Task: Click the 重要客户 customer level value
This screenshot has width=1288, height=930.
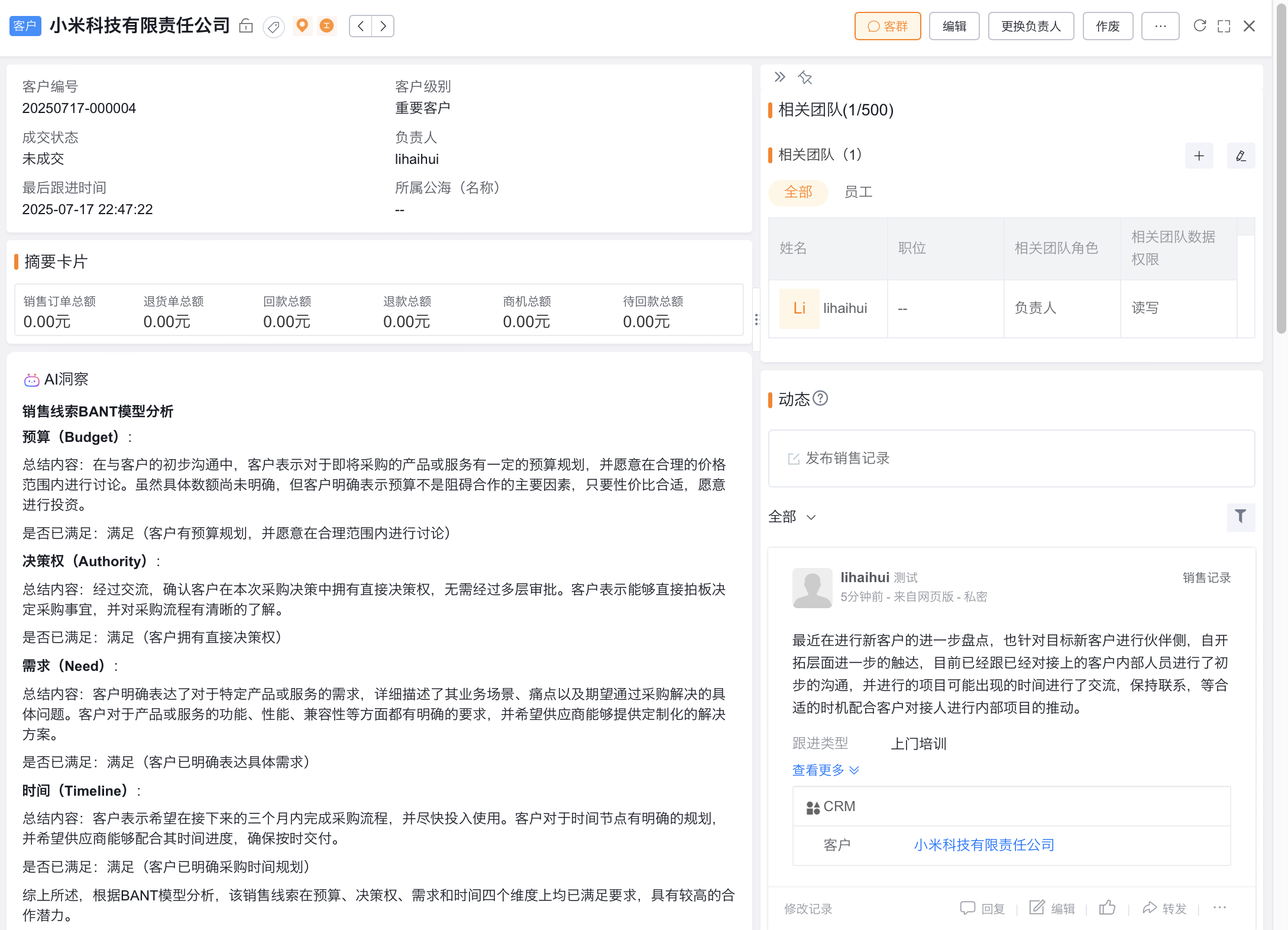Action: click(423, 108)
